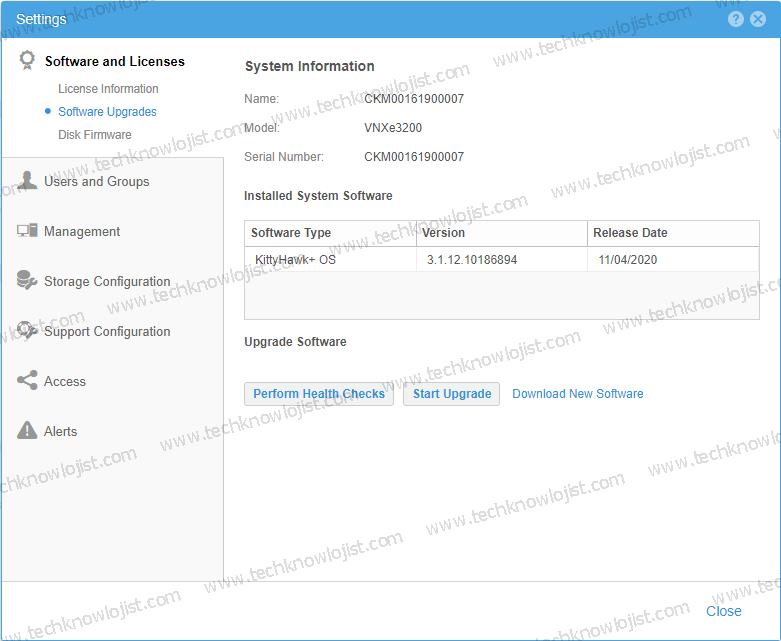Click the system name value CKM00161900007
The image size is (781, 641).
coord(414,99)
